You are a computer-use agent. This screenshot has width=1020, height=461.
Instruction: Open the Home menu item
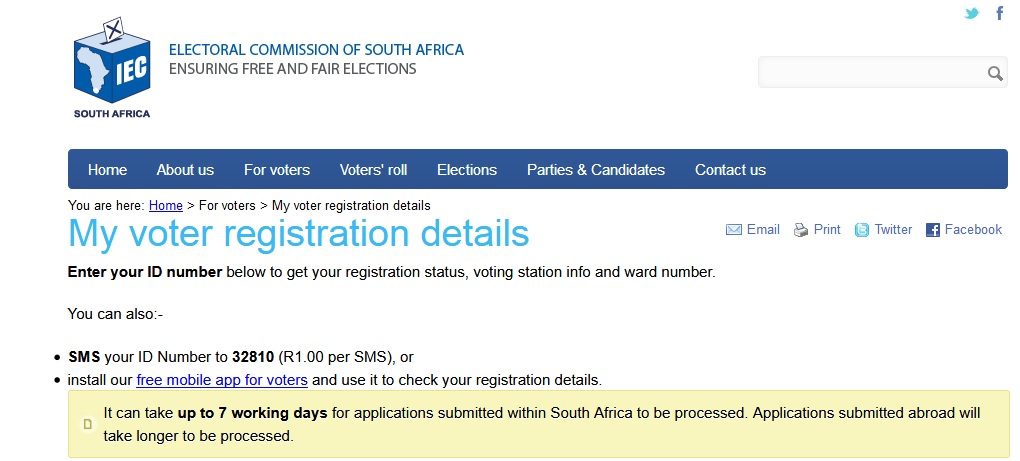click(x=107, y=170)
